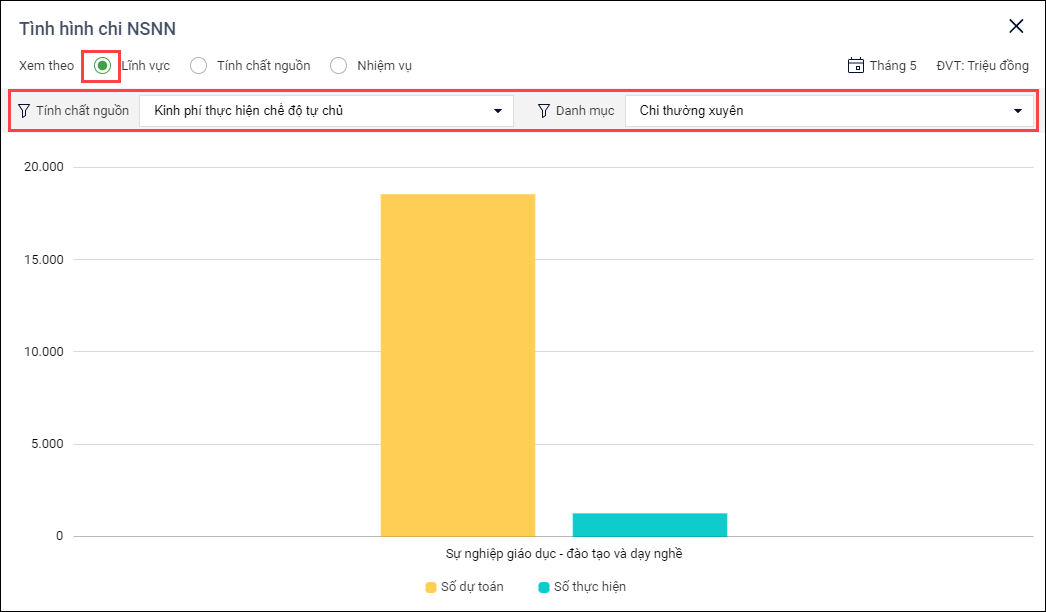
Task: Click the Tính chất nguồn dropdown arrow
Action: (x=498, y=111)
